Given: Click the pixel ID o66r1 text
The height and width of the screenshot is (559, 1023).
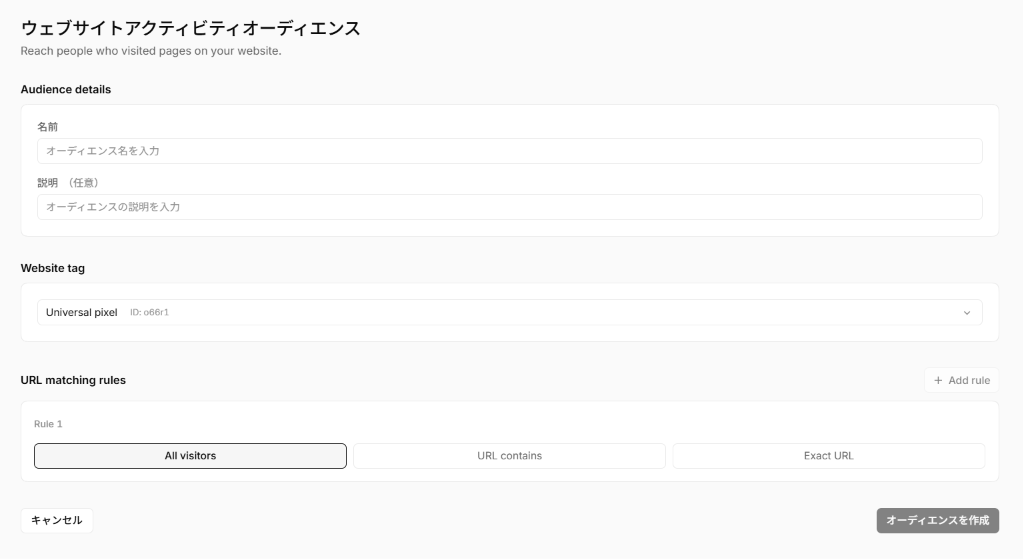Looking at the screenshot, I should tap(149, 312).
